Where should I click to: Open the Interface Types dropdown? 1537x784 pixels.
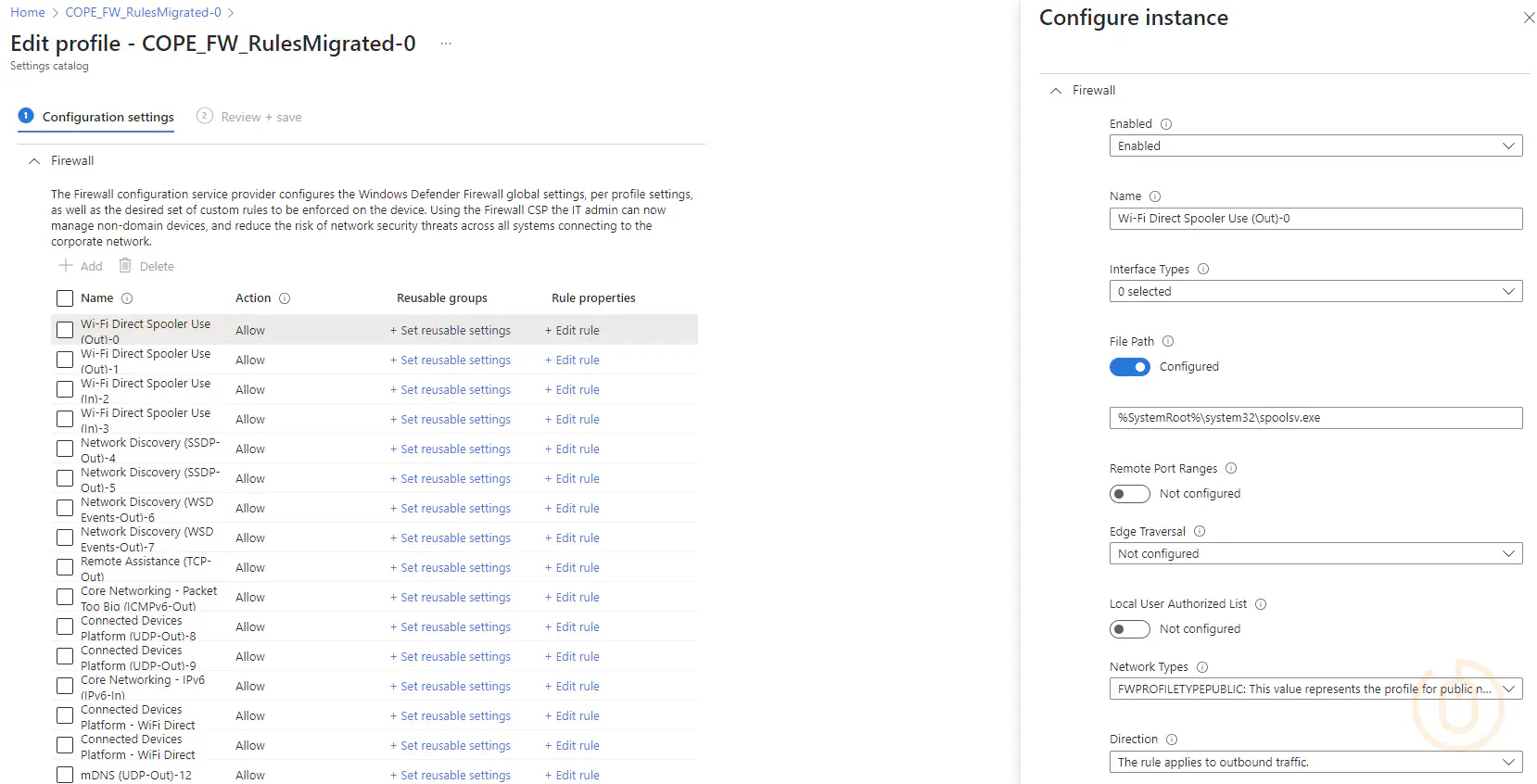[x=1315, y=292]
